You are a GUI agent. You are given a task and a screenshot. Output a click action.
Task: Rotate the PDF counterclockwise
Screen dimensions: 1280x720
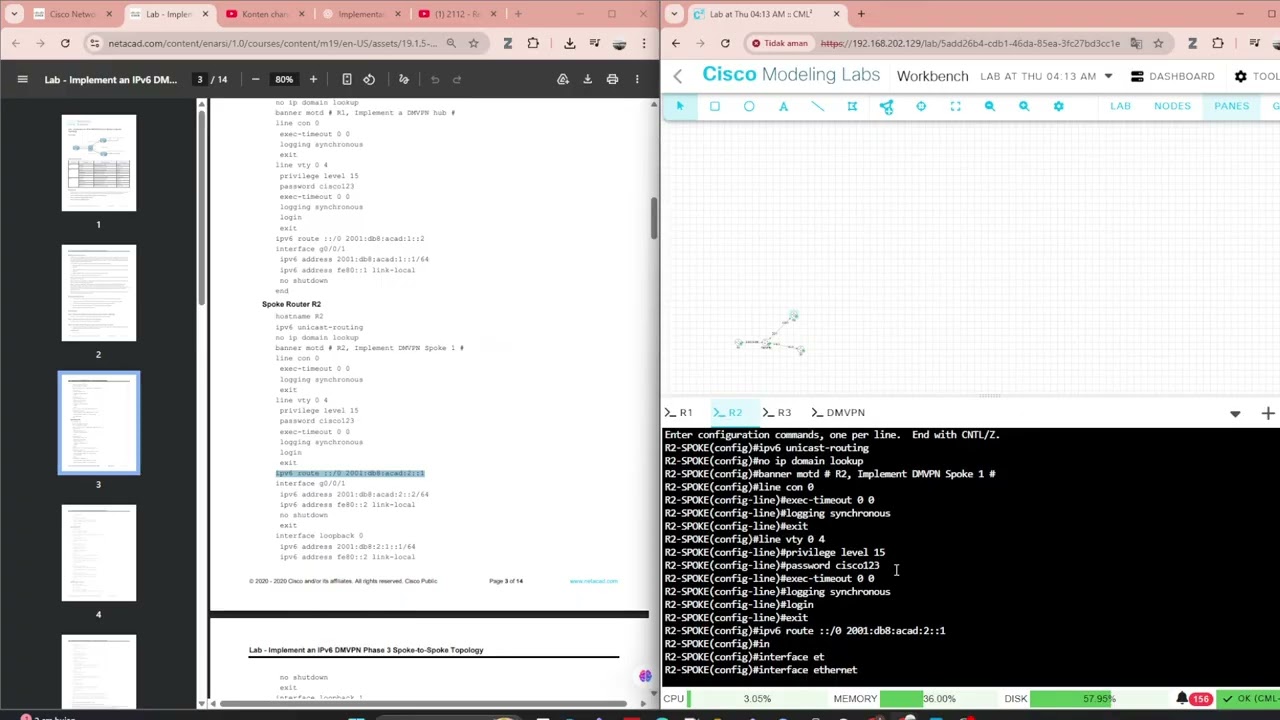click(369, 79)
